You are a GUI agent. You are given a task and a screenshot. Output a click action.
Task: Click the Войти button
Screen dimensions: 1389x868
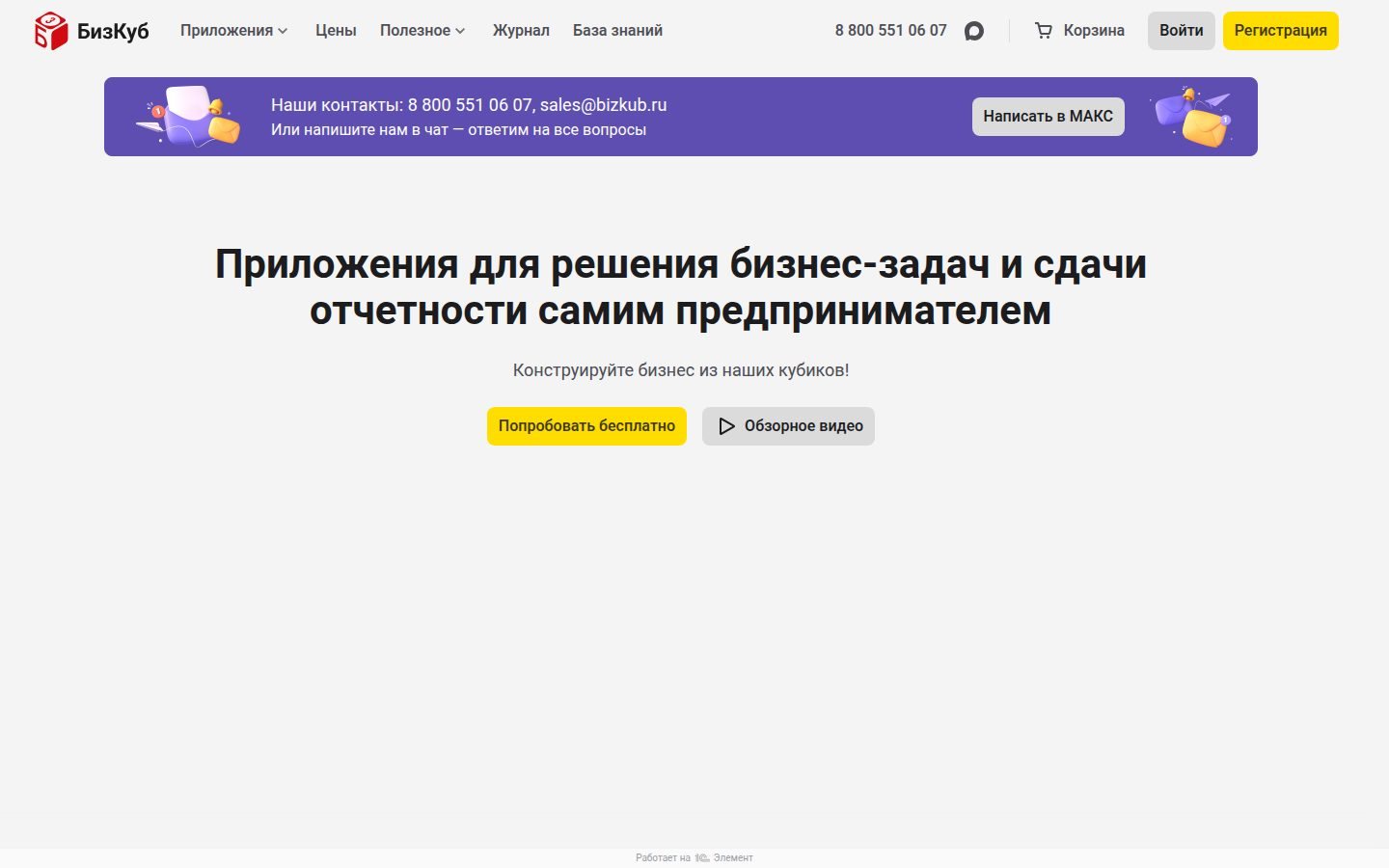(x=1182, y=31)
